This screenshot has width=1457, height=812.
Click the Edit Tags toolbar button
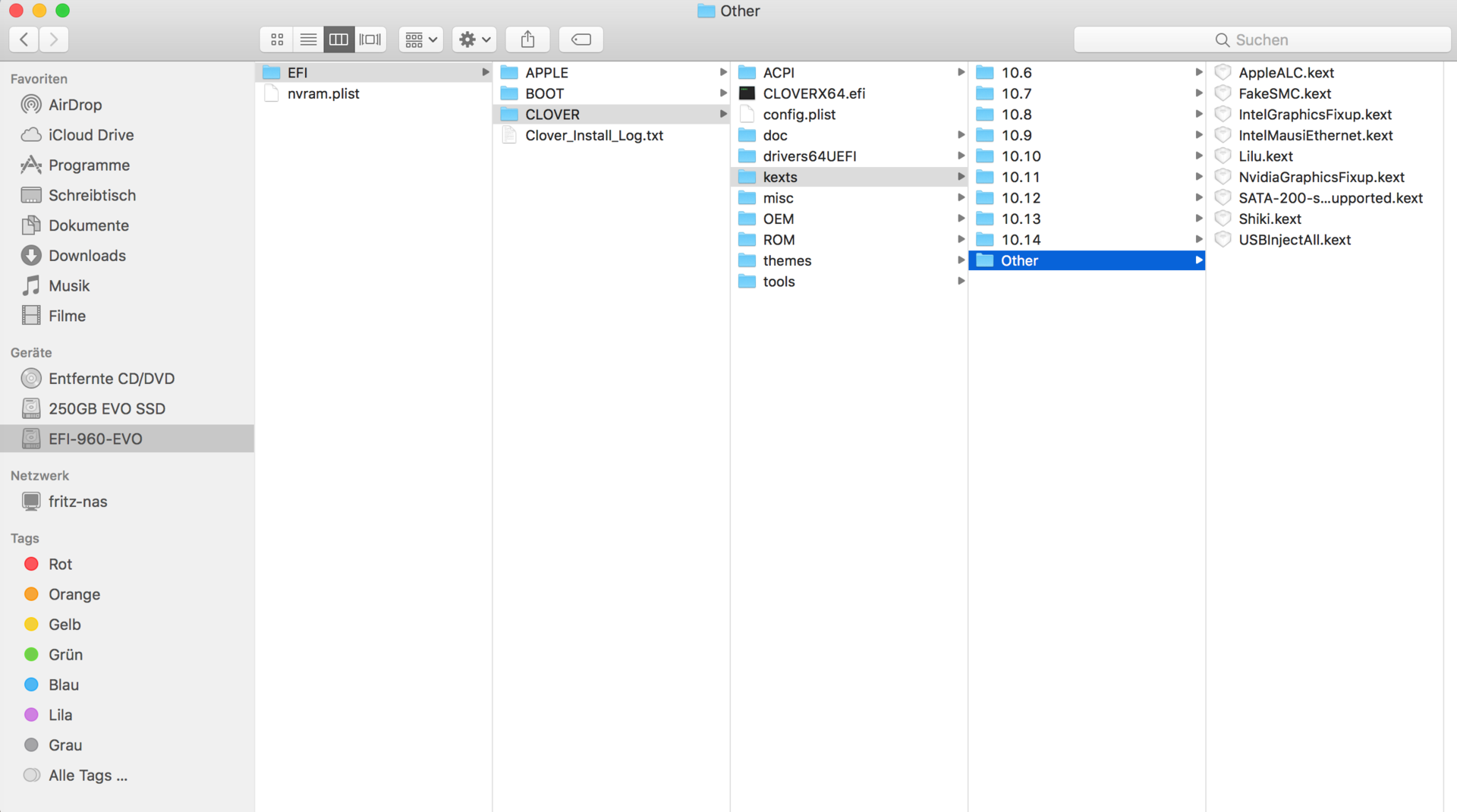coord(581,39)
